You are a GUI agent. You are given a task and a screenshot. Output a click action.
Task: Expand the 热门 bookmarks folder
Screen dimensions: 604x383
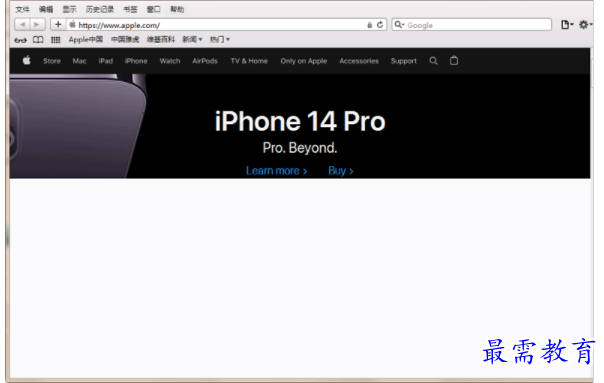[x=220, y=39]
